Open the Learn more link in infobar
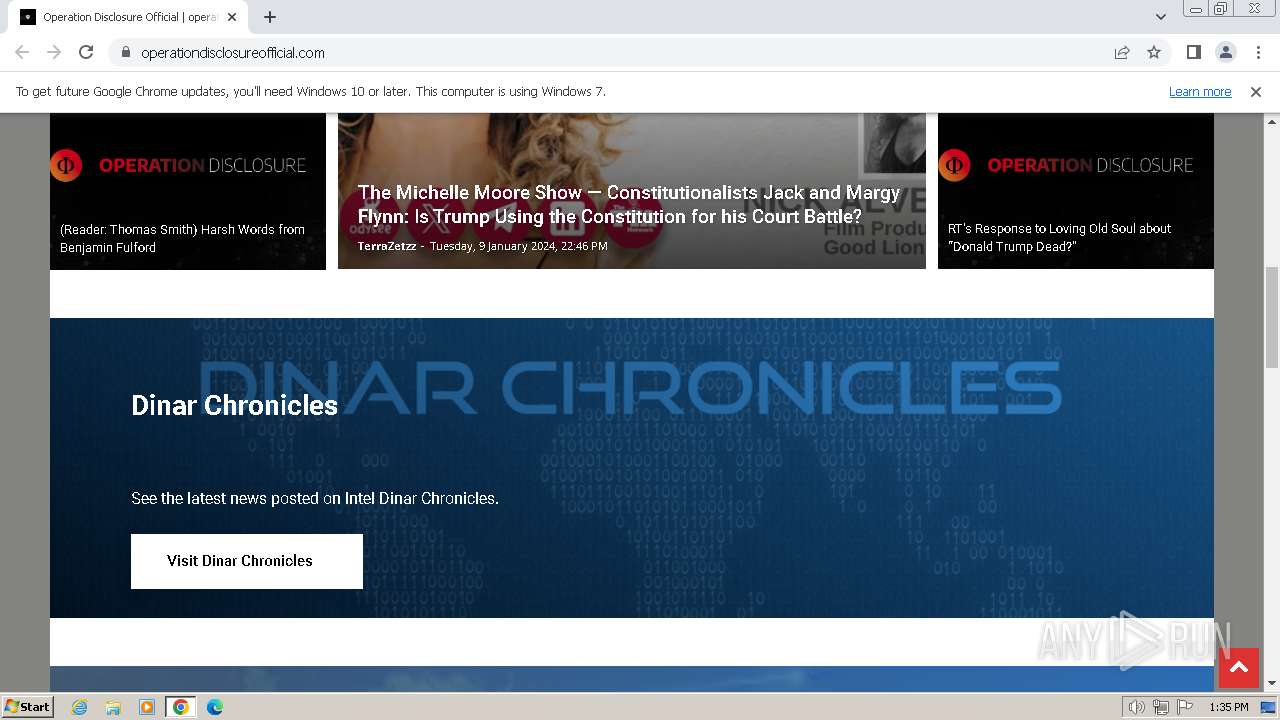Image resolution: width=1280 pixels, height=720 pixels. (1200, 91)
